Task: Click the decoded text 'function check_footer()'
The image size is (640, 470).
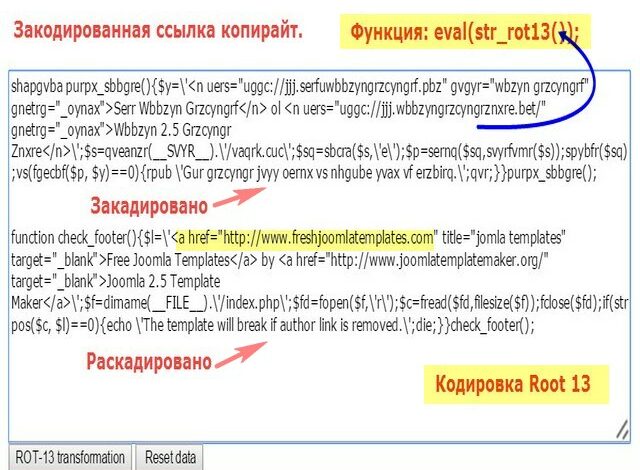Action: click(74, 238)
